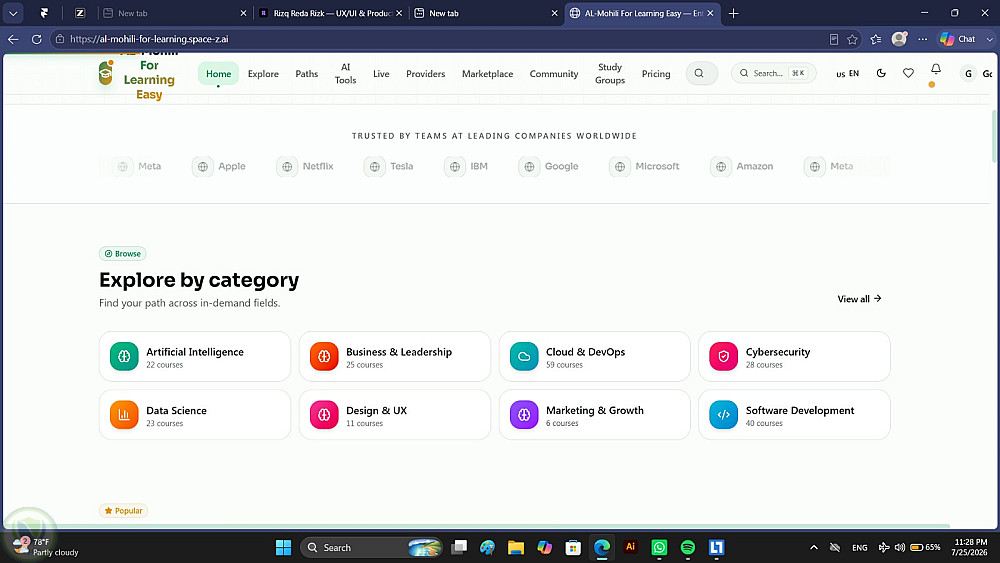Focus the site Search input field
Screen dimensions: 1000x563
[774, 73]
